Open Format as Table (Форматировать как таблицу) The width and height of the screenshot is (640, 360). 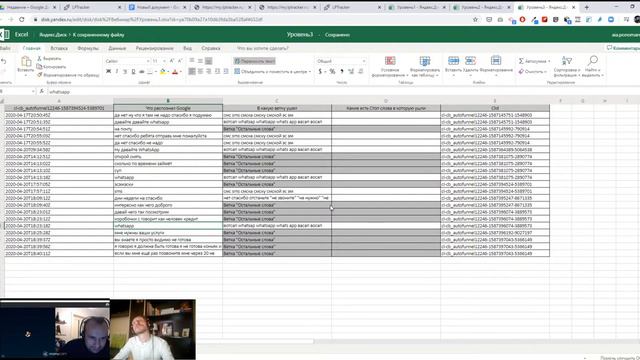click(425, 67)
